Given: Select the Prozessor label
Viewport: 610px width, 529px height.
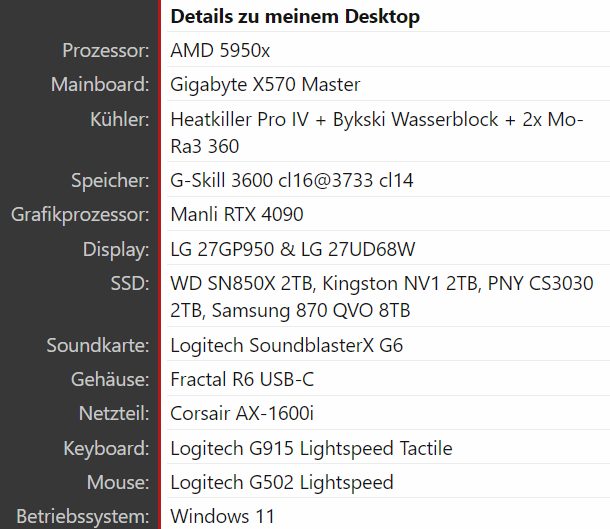Looking at the screenshot, I should pos(106,51).
